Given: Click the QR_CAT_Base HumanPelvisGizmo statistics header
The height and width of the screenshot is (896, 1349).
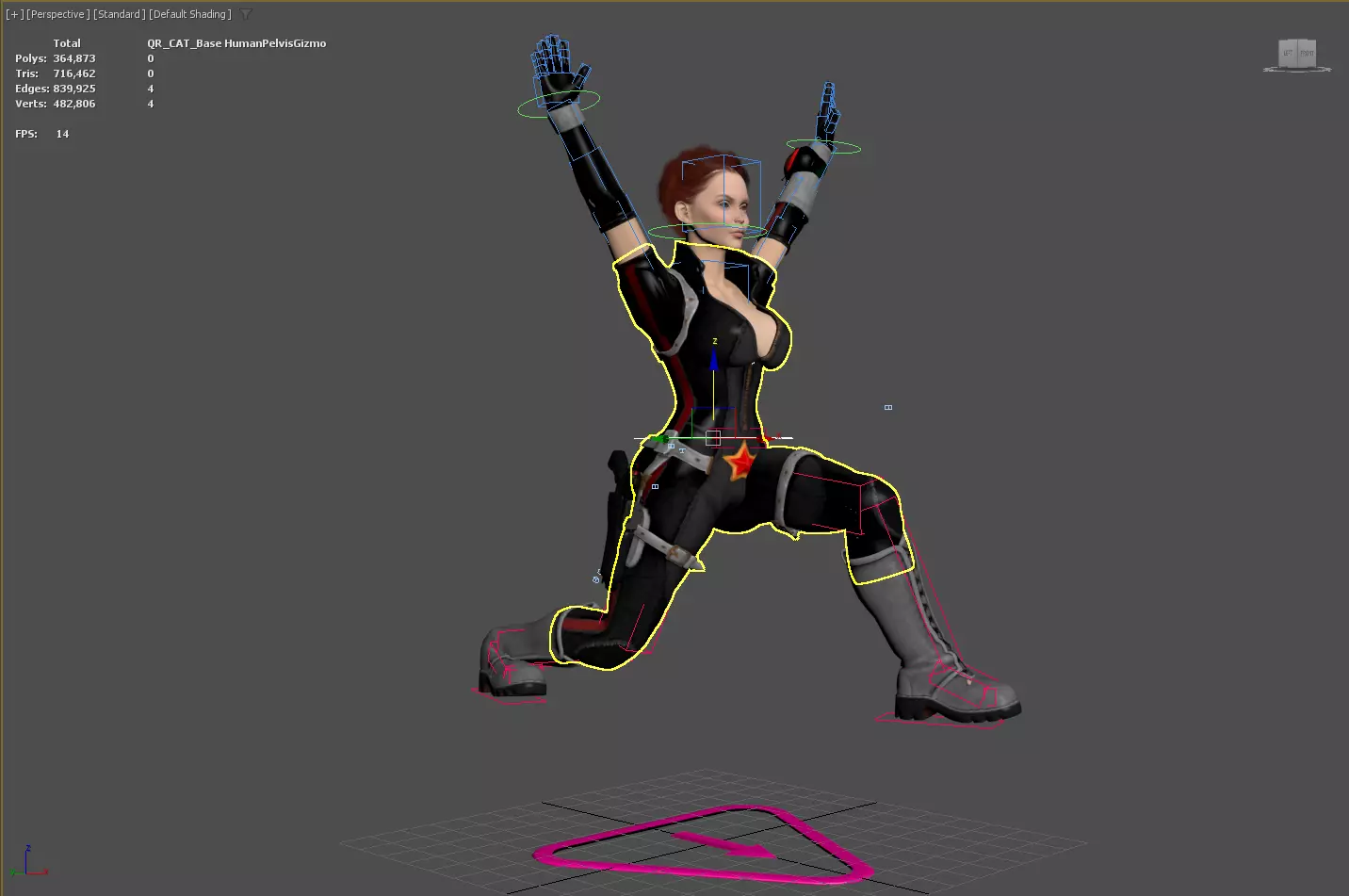Looking at the screenshot, I should coord(236,43).
